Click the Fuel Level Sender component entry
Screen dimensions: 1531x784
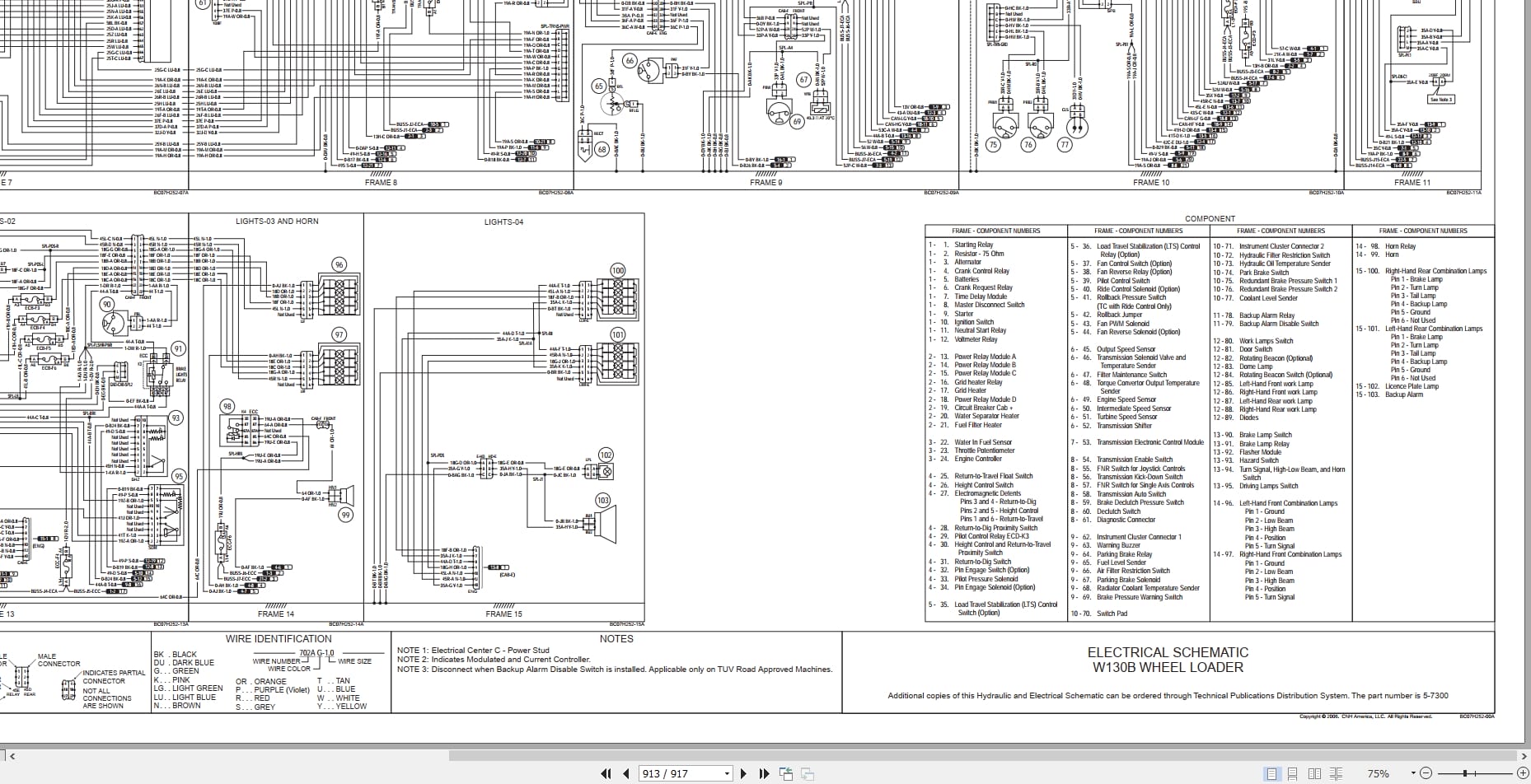pyautogui.click(x=1108, y=562)
